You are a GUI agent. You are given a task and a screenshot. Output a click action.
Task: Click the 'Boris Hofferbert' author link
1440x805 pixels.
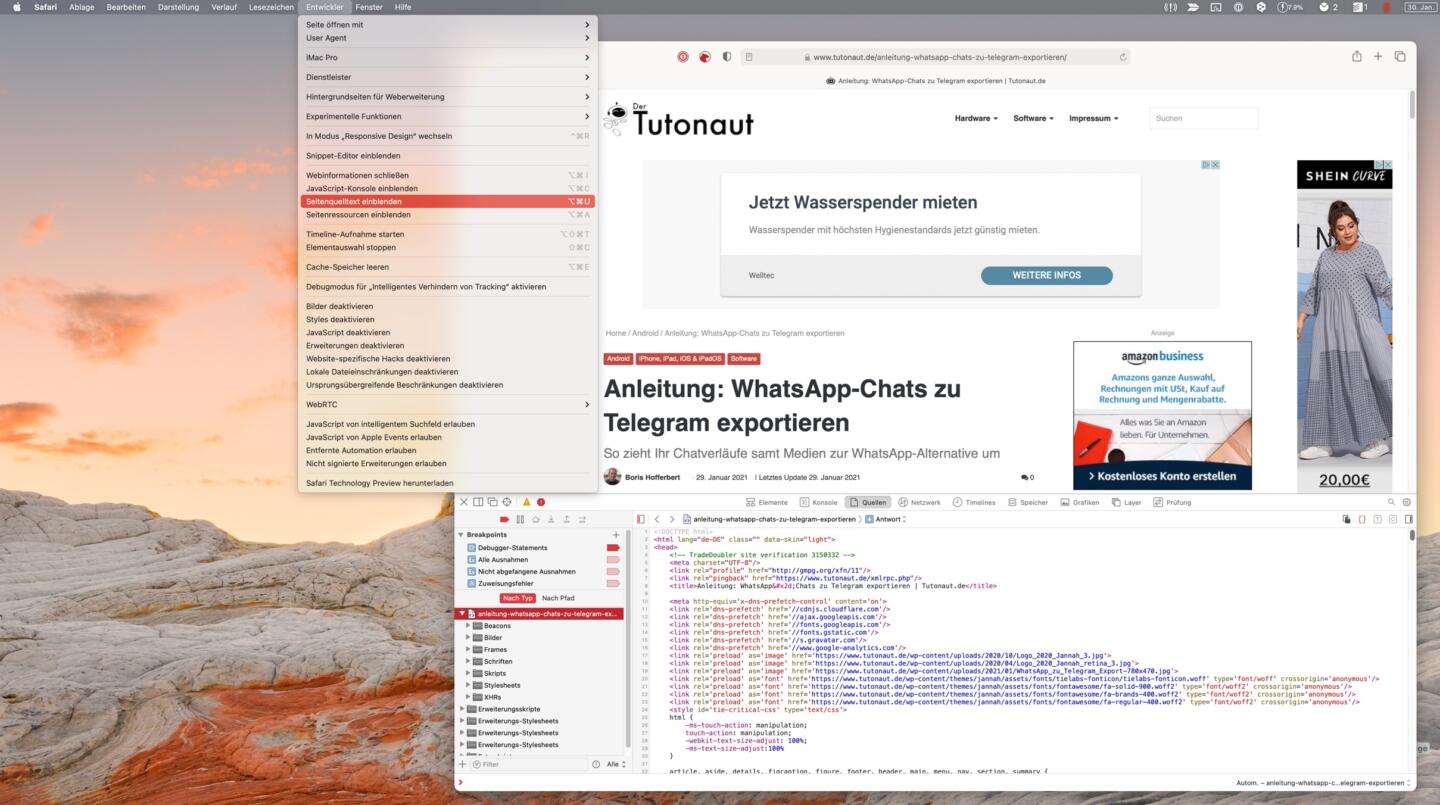pyautogui.click(x=652, y=478)
